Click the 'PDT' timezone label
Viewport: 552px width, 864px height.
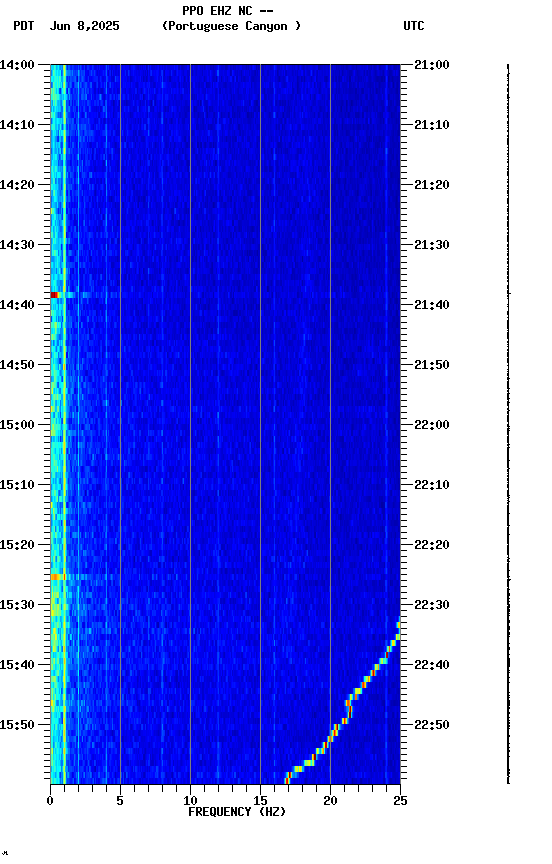pyautogui.click(x=23, y=26)
